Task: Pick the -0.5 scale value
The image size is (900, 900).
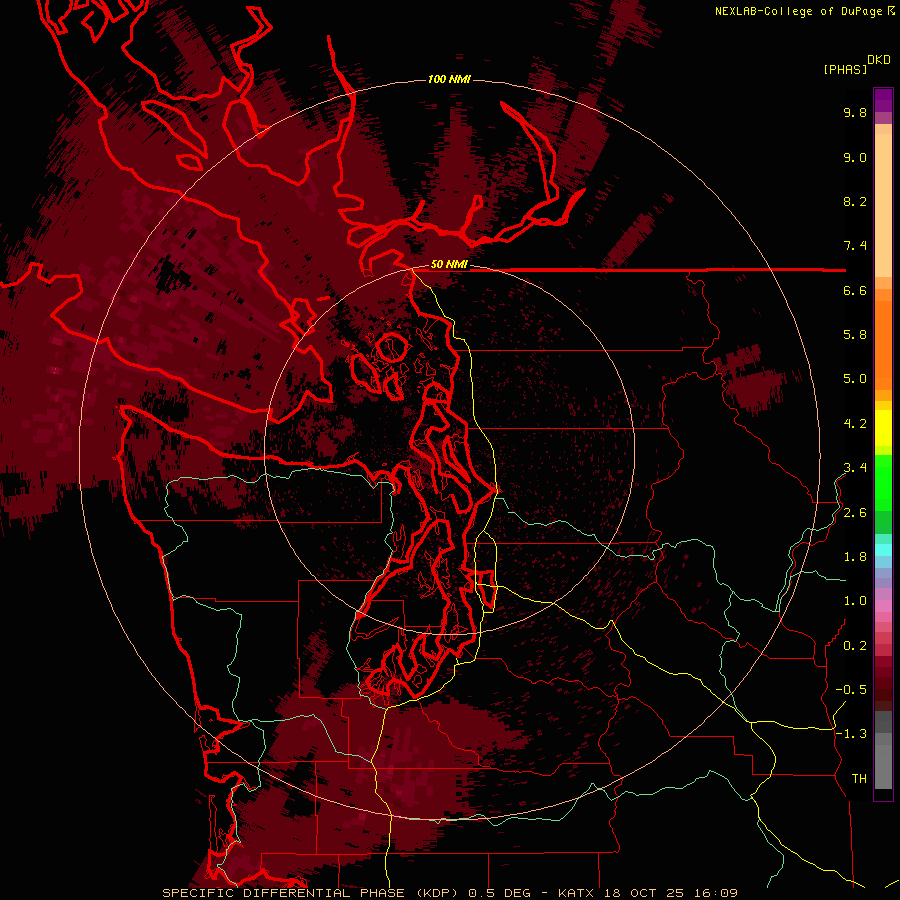Action: coord(851,690)
